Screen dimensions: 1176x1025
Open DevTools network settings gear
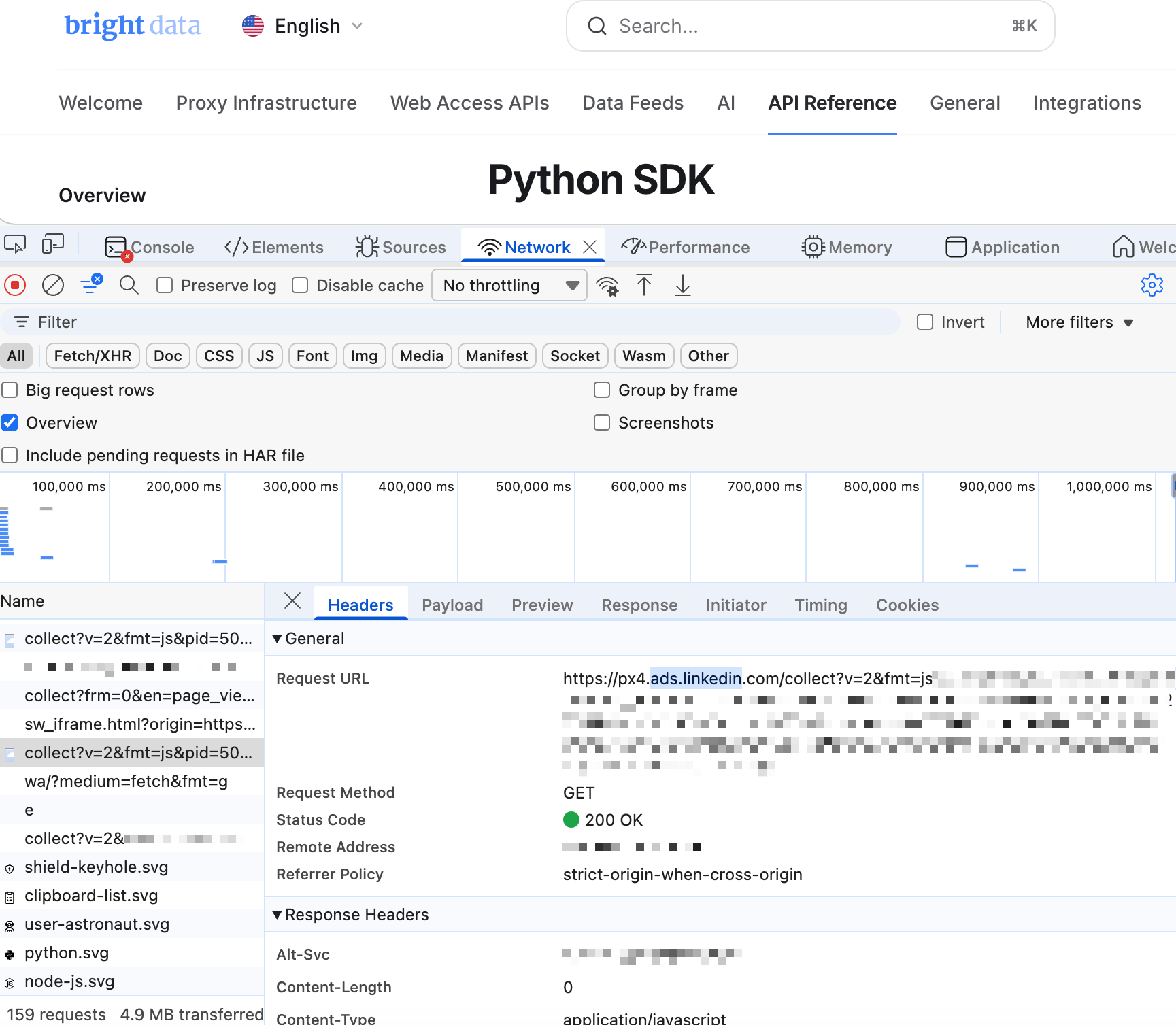coord(1152,285)
